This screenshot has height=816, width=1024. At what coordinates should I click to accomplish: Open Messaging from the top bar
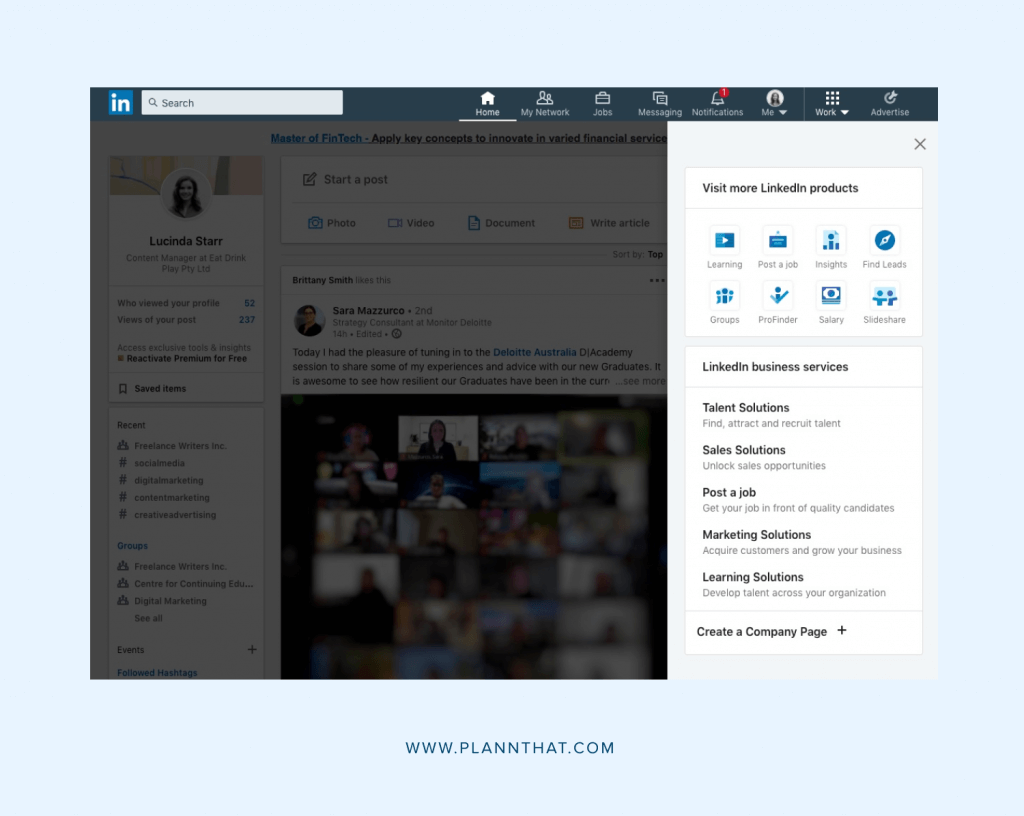point(660,104)
